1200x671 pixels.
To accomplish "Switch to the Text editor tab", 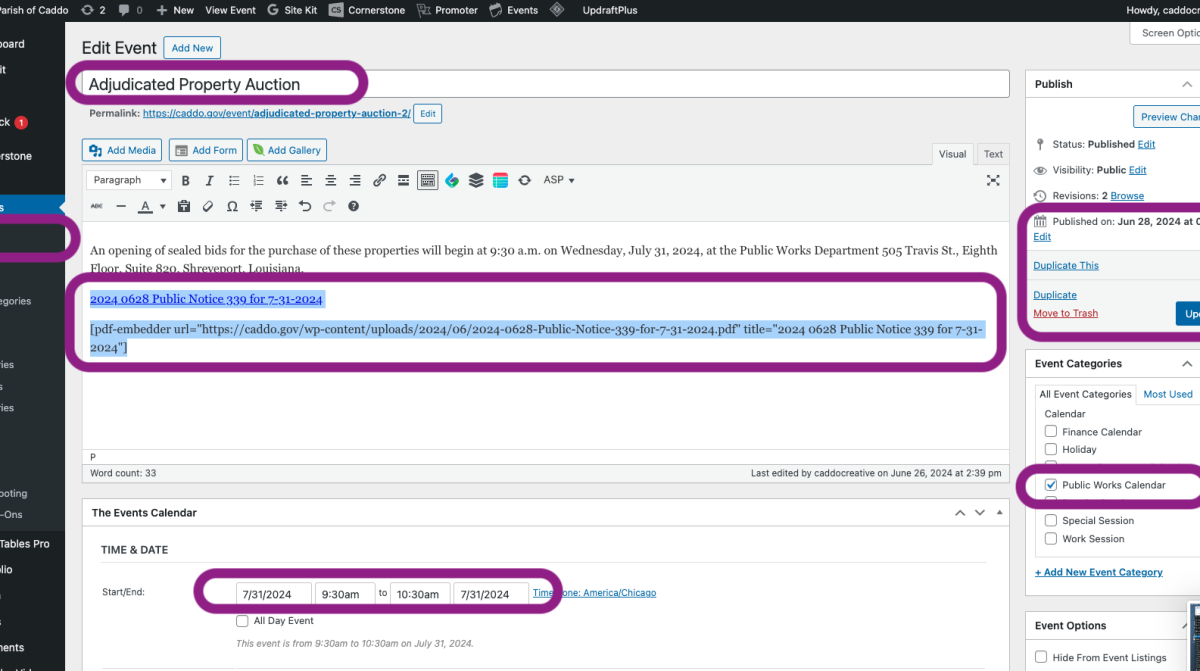I will point(993,154).
